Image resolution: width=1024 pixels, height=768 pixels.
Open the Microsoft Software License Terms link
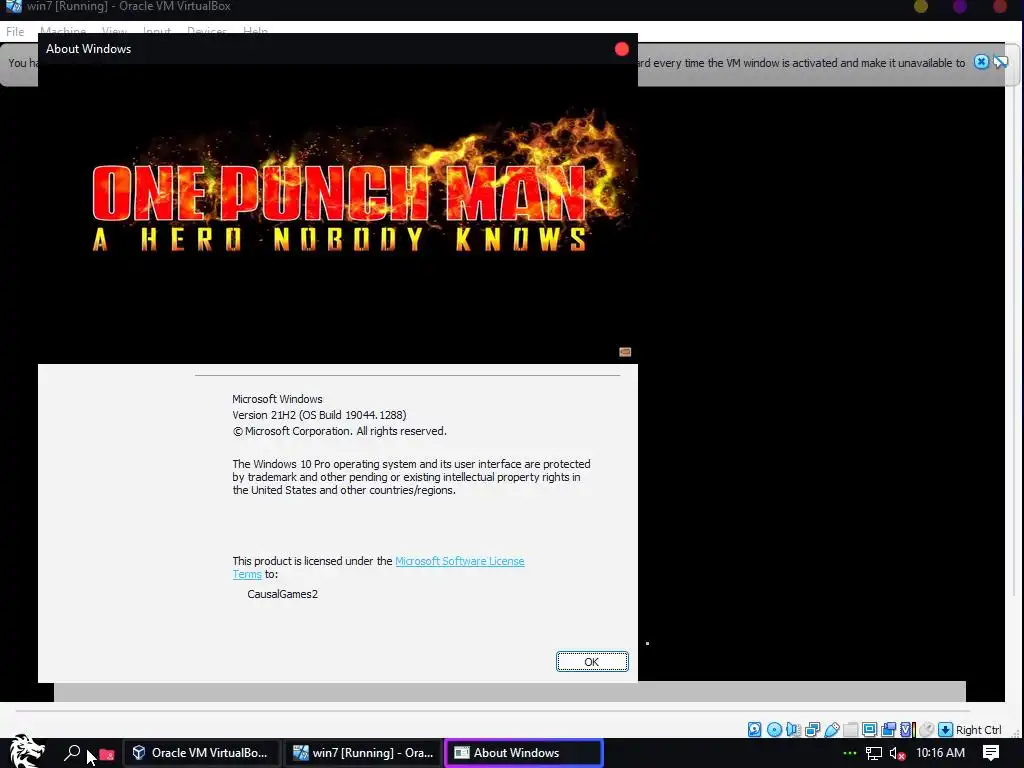[460, 561]
